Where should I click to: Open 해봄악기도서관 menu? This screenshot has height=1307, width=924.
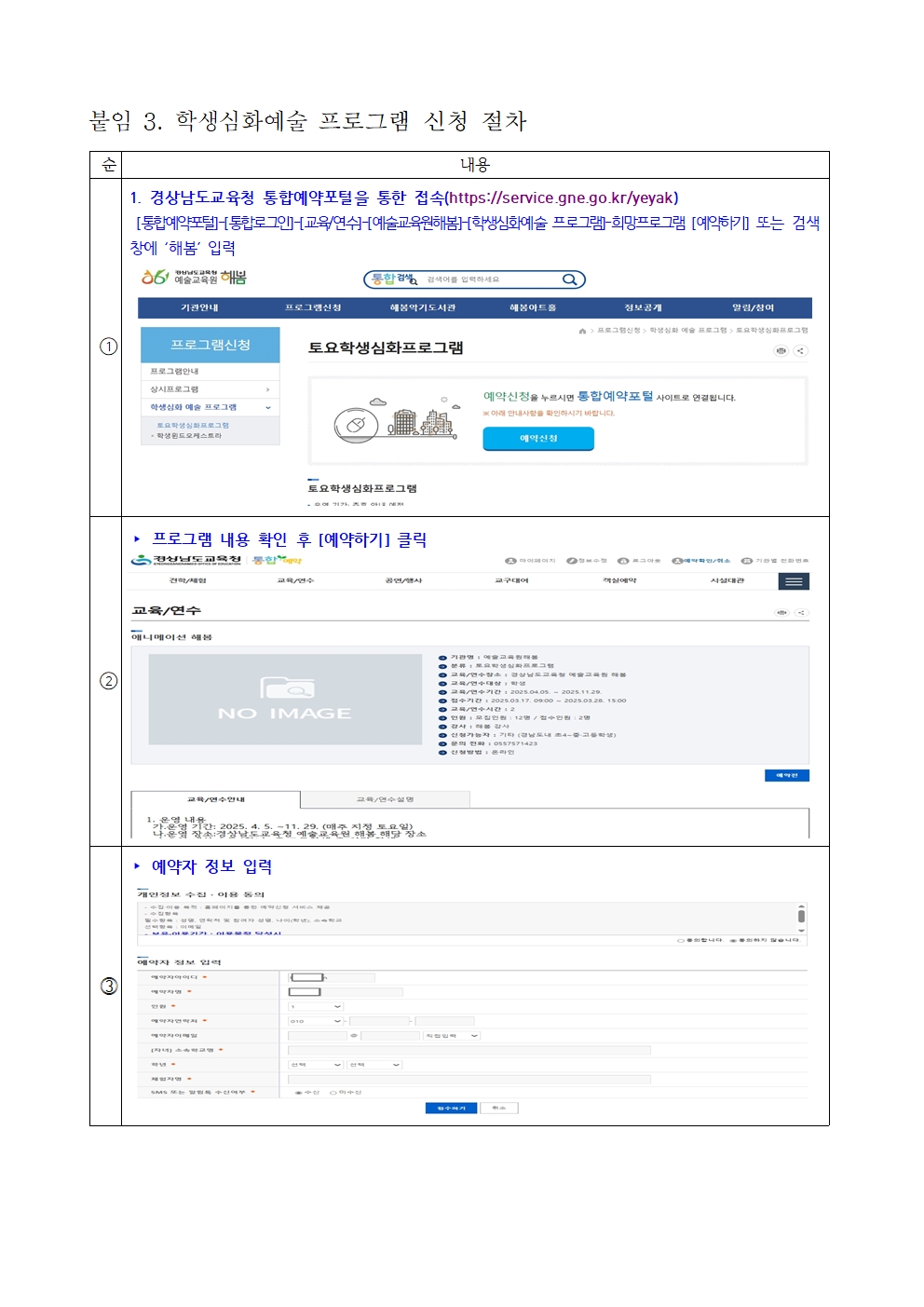coord(423,308)
